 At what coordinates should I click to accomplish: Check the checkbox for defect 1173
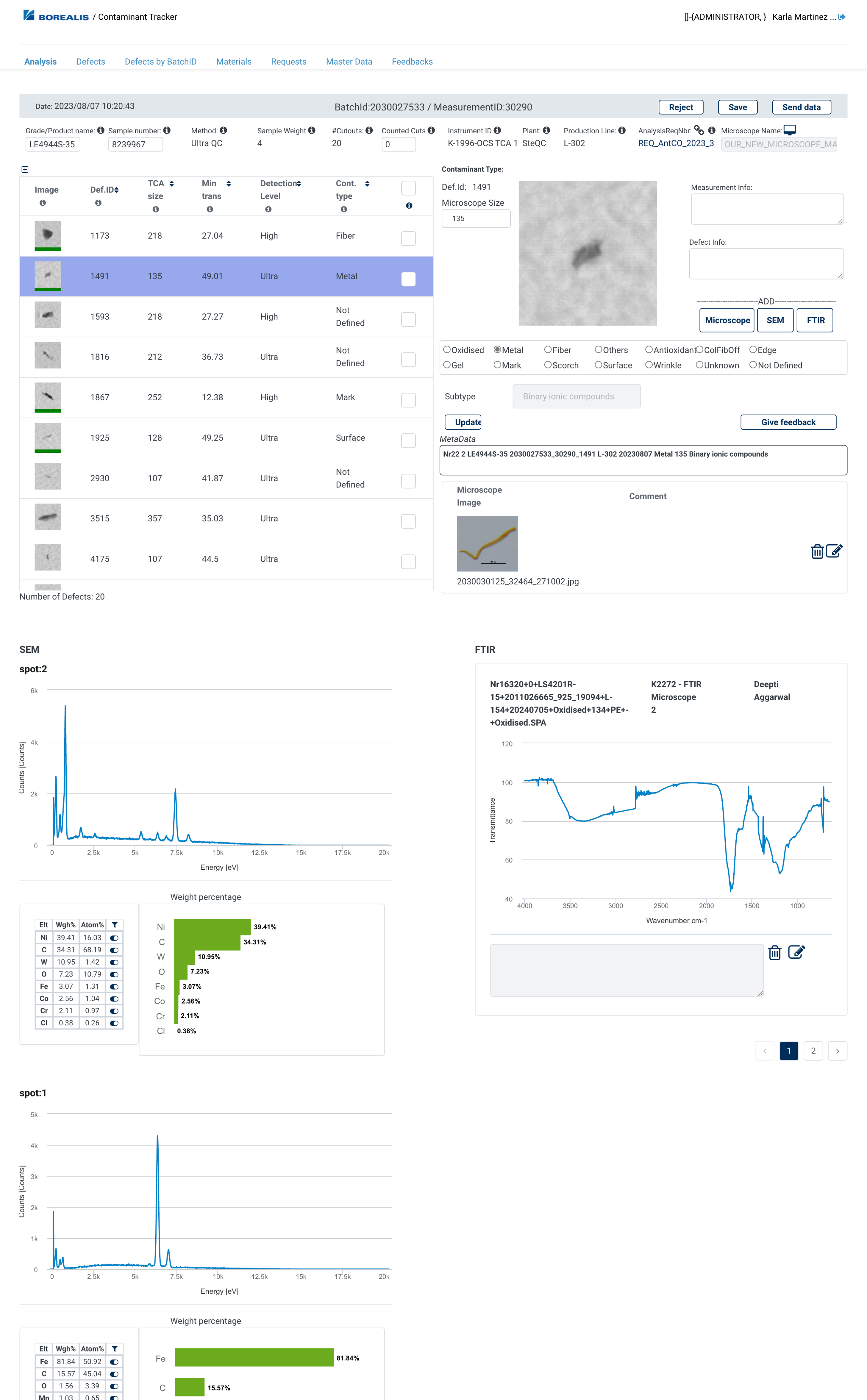click(408, 239)
